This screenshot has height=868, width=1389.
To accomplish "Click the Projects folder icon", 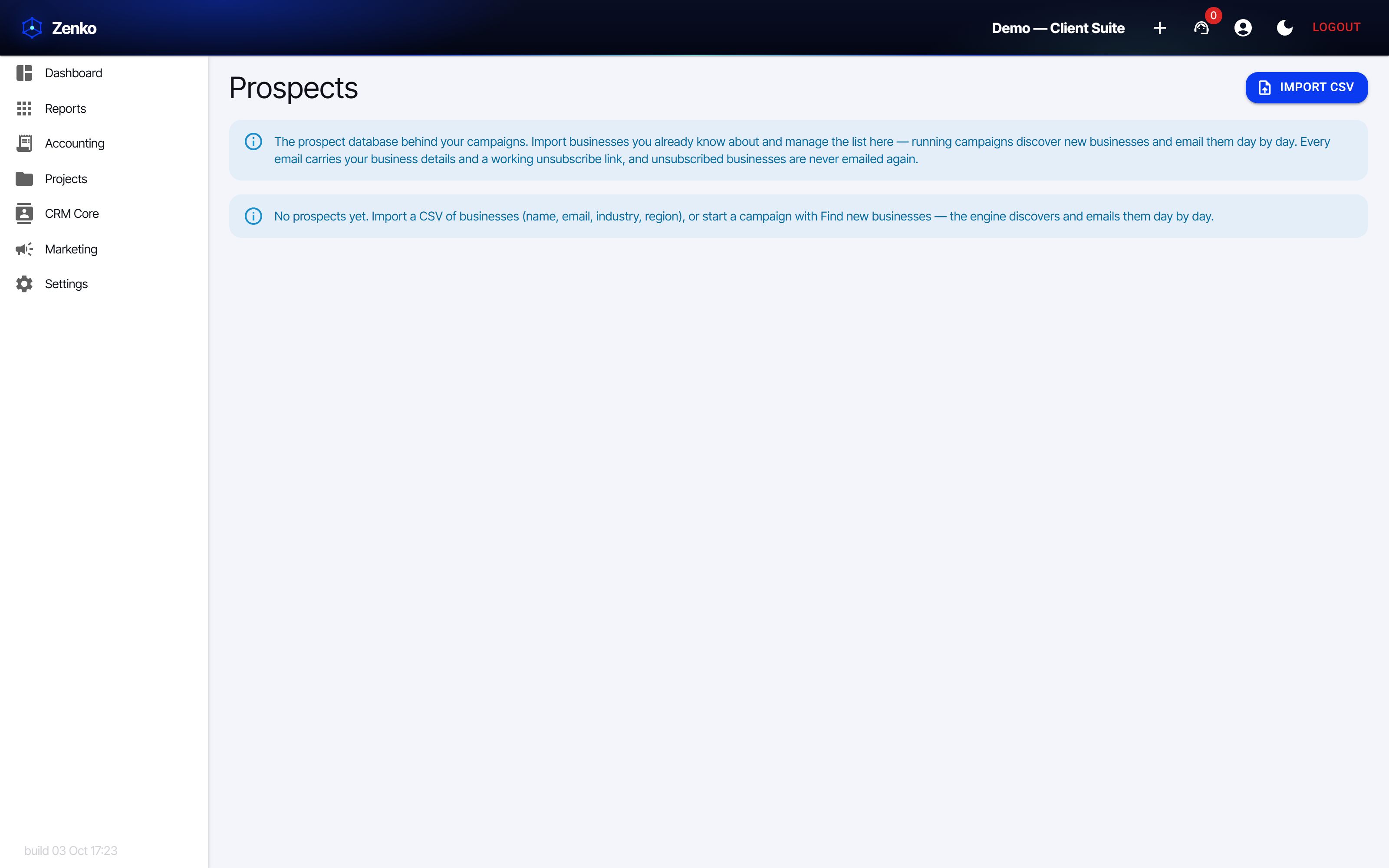I will click(x=24, y=179).
